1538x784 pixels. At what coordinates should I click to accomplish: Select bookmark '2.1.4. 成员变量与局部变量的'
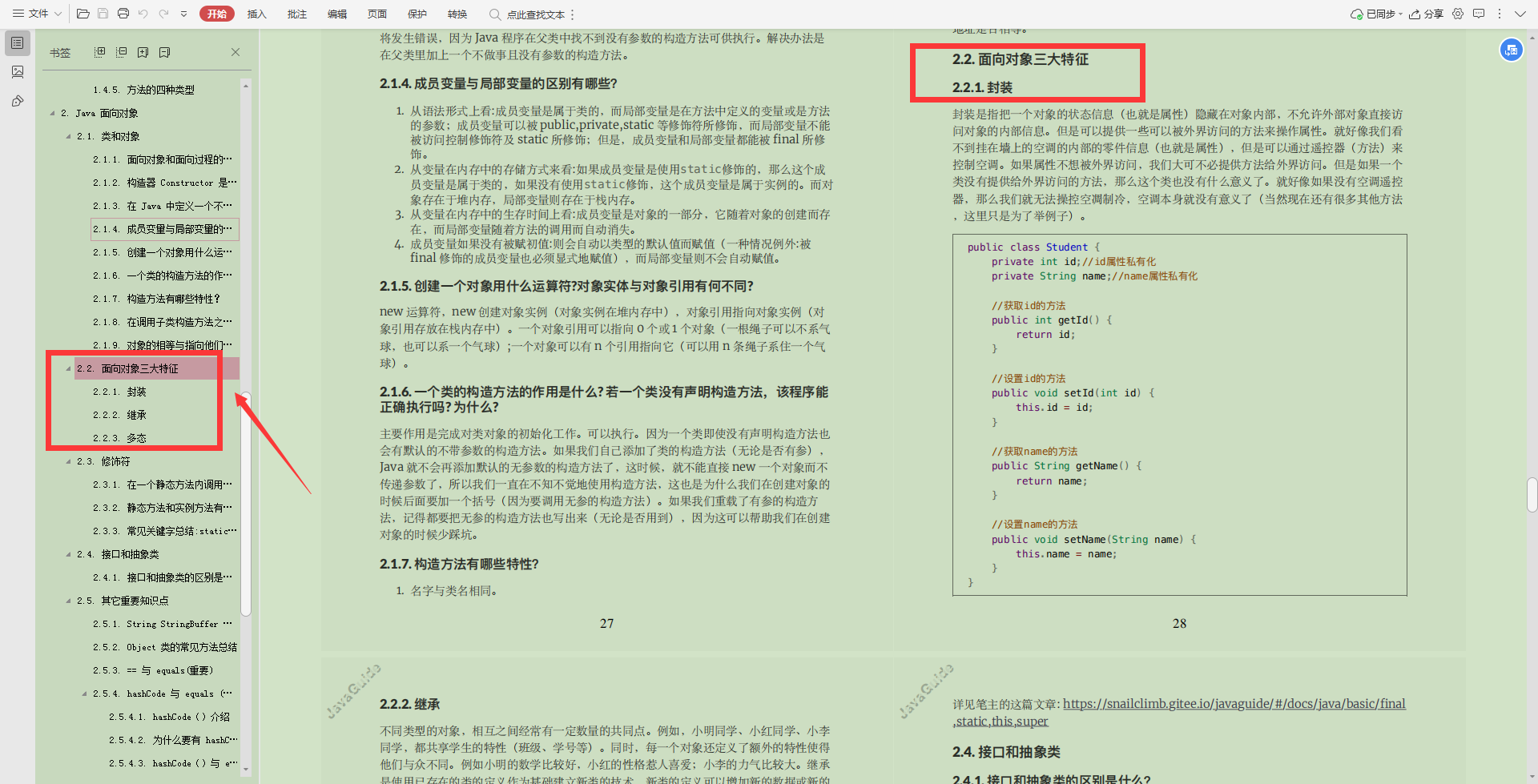point(165,229)
